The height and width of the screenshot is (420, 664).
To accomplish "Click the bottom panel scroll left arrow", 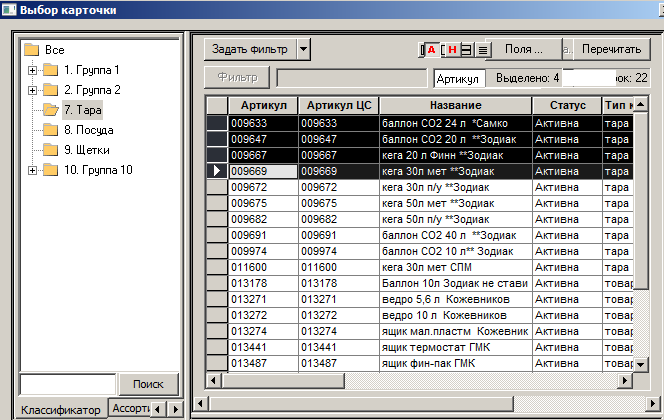I will point(201,403).
